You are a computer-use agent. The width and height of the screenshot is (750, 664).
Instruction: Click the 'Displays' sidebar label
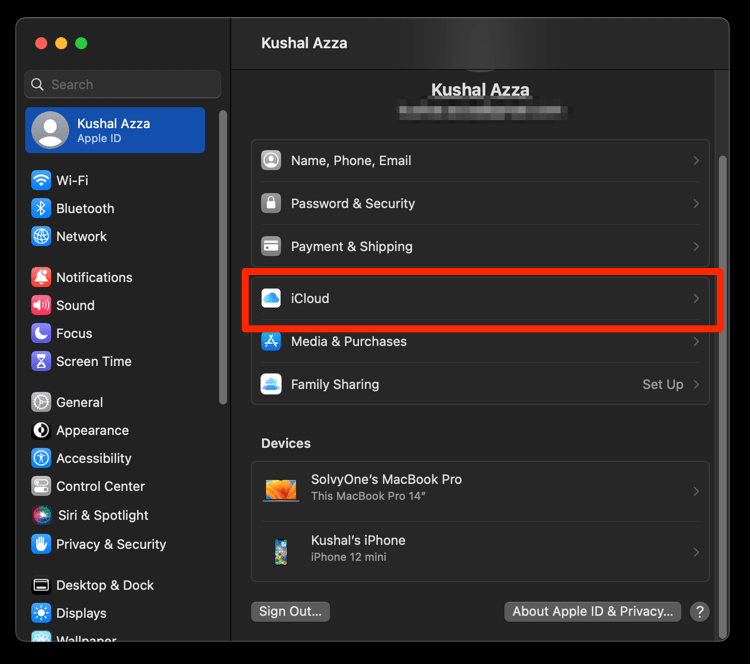[x=81, y=613]
